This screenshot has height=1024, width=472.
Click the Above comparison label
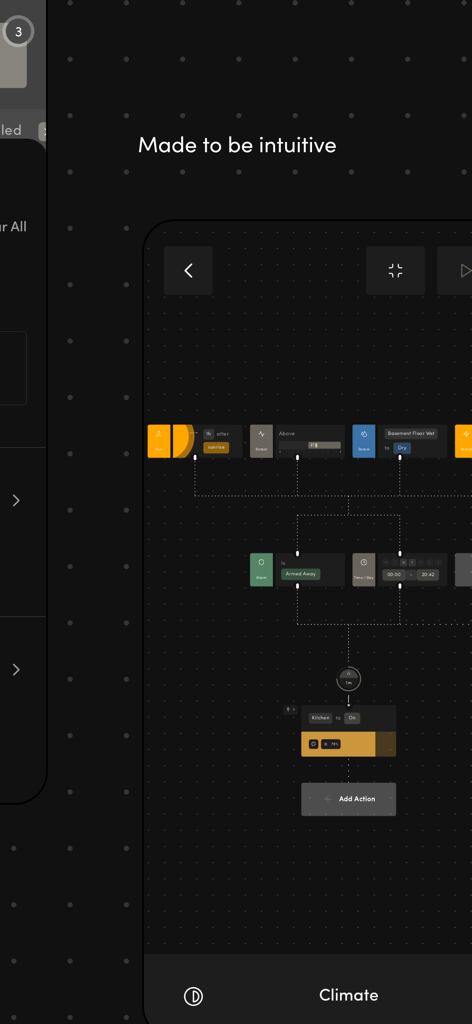287,434
